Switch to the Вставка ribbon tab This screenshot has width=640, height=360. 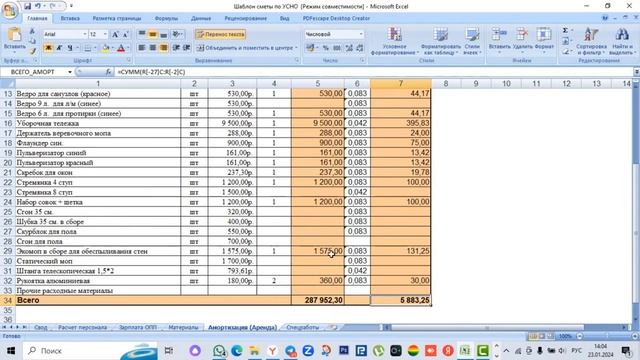click(70, 18)
